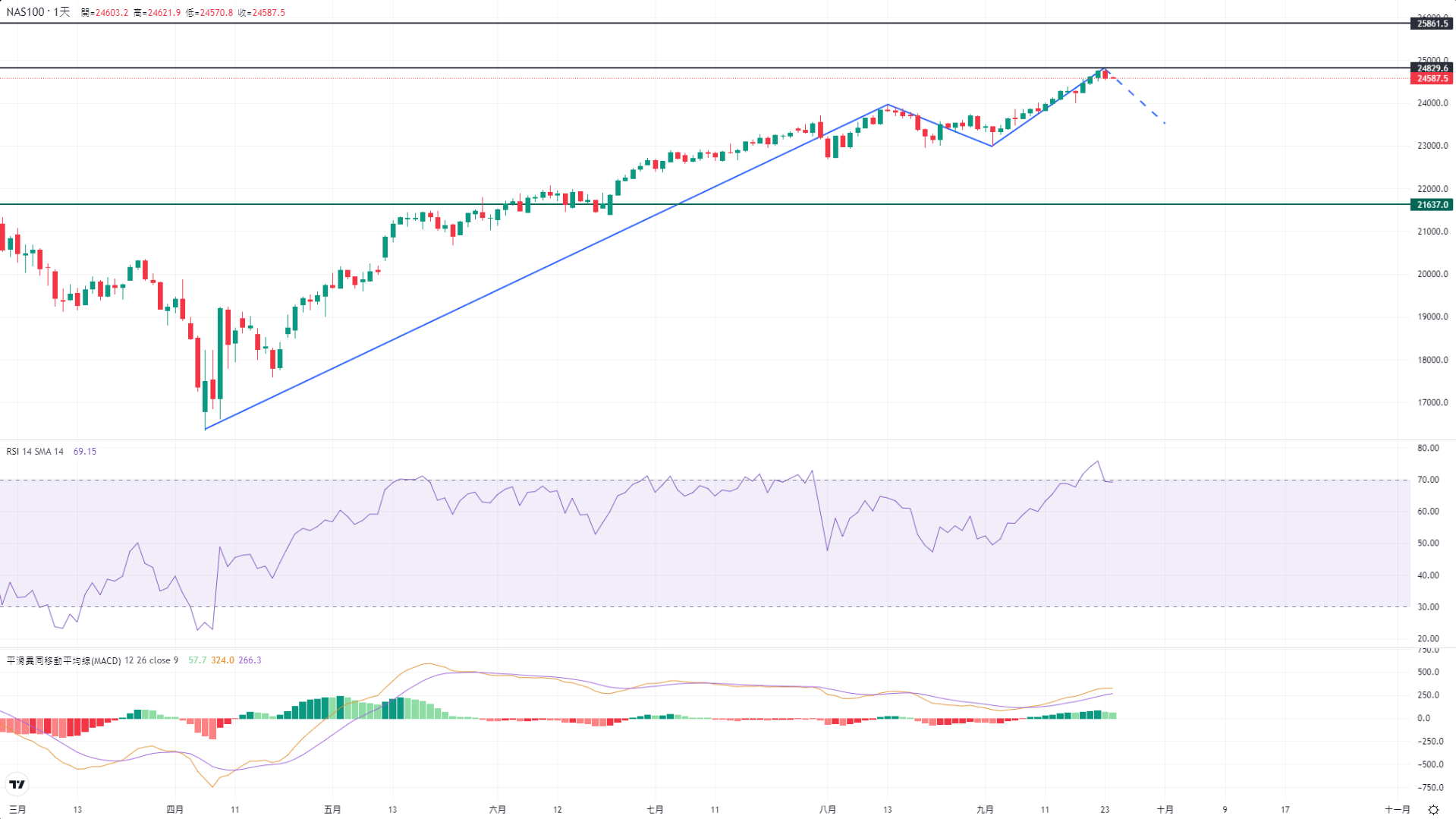
Task: Select the 25861.5 horizontal resistance line
Action: pyautogui.click(x=705, y=24)
